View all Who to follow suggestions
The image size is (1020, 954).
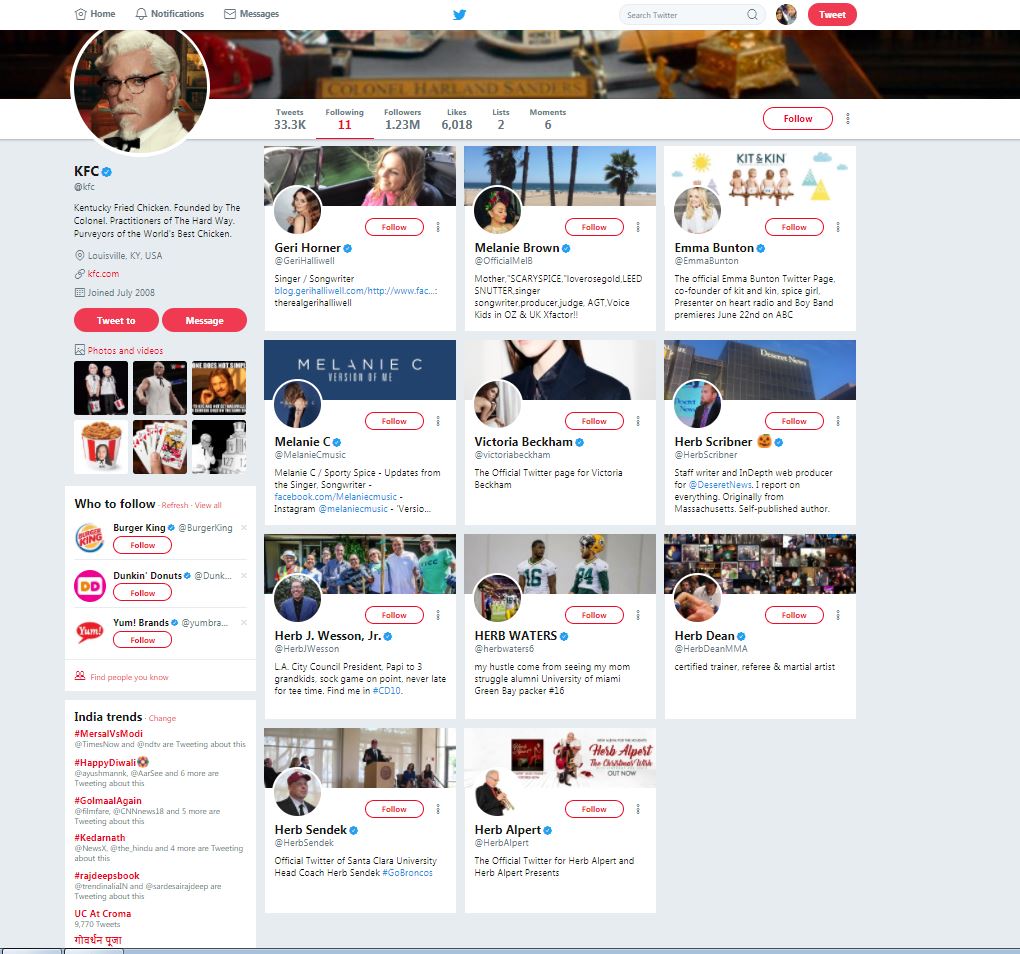coord(208,505)
